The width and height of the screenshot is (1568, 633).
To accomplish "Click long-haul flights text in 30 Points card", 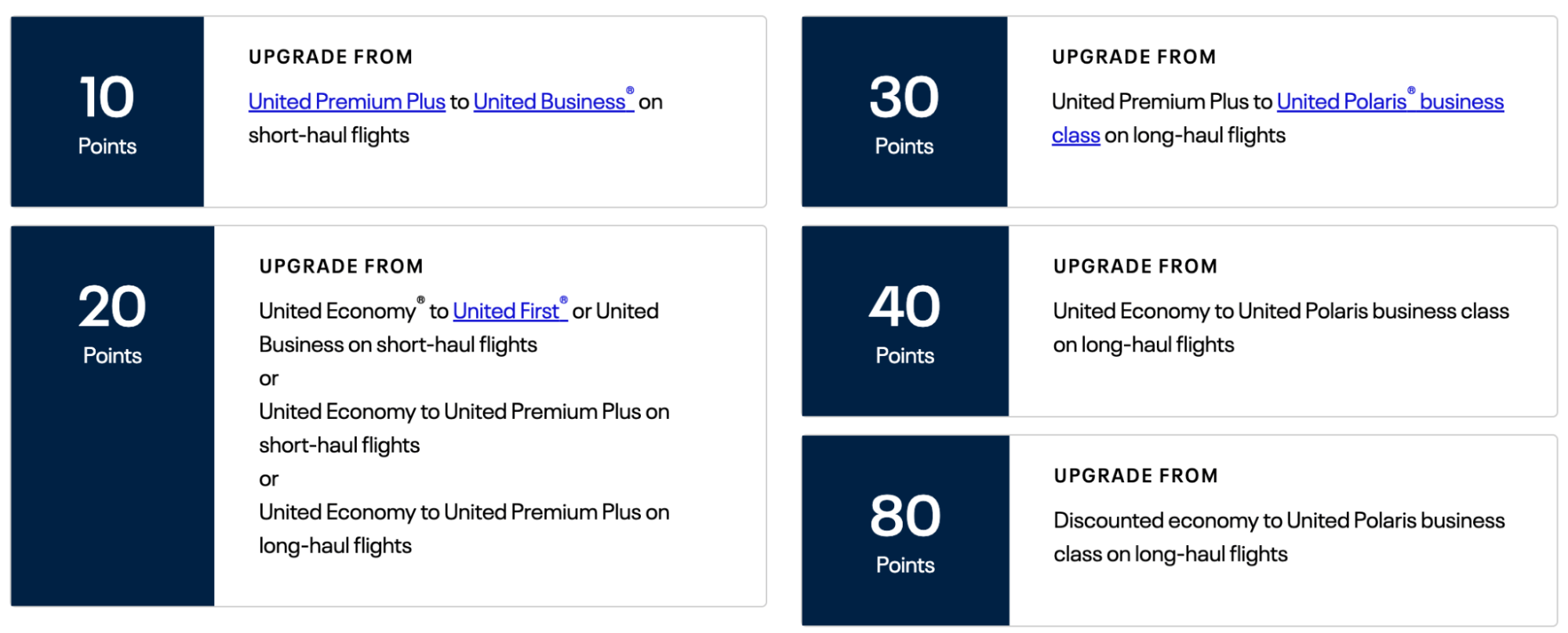I will click(1195, 136).
